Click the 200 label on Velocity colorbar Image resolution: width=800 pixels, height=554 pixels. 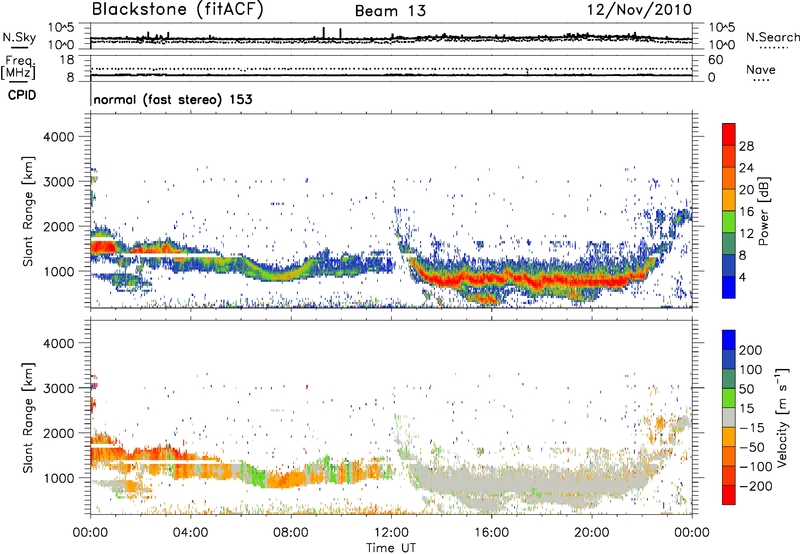tap(751, 350)
